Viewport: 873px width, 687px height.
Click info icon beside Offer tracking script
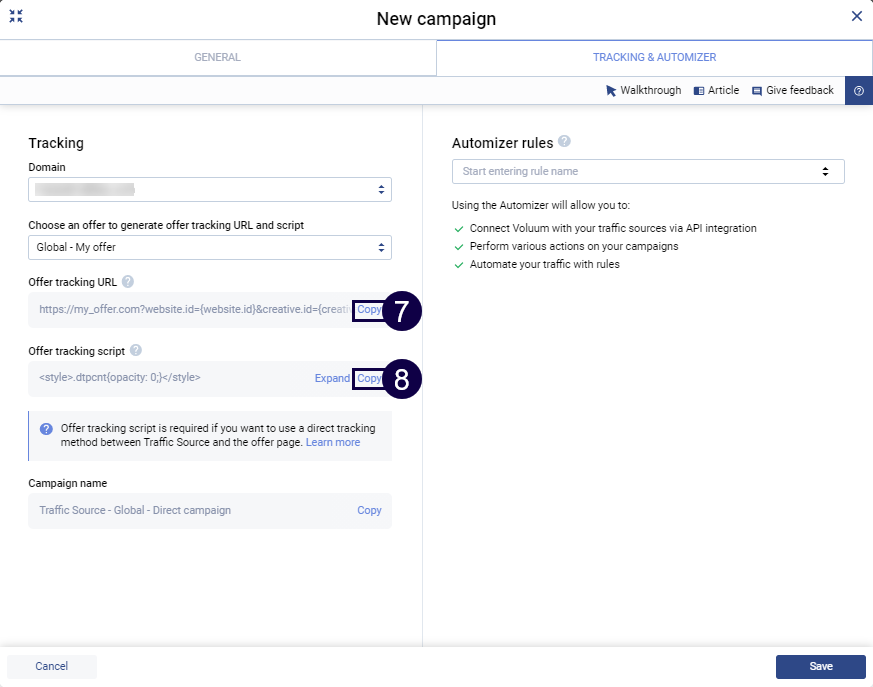136,350
